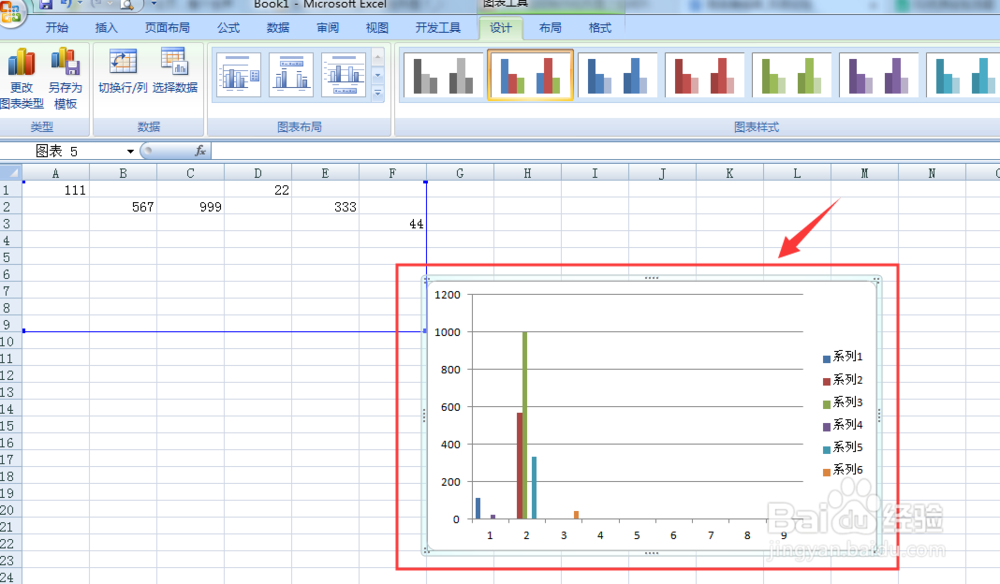Apply the purple chart style
1000x584 pixels.
(x=878, y=76)
